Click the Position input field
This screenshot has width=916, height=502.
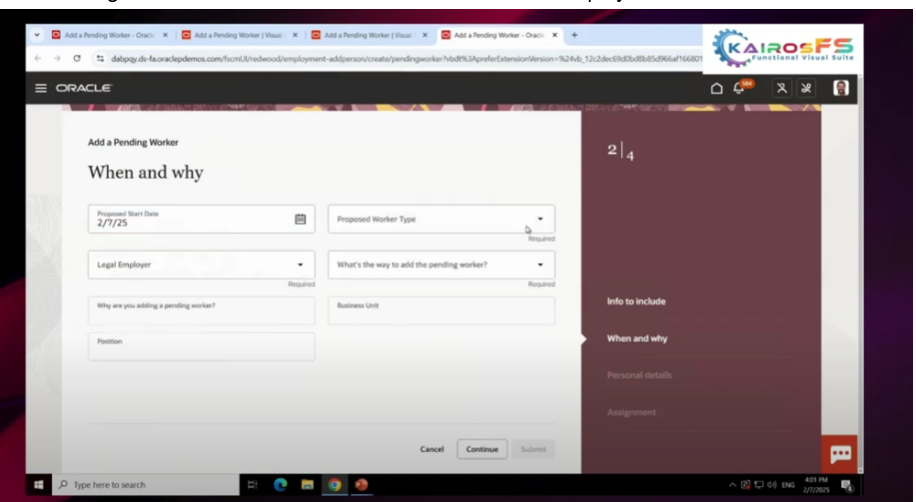201,346
